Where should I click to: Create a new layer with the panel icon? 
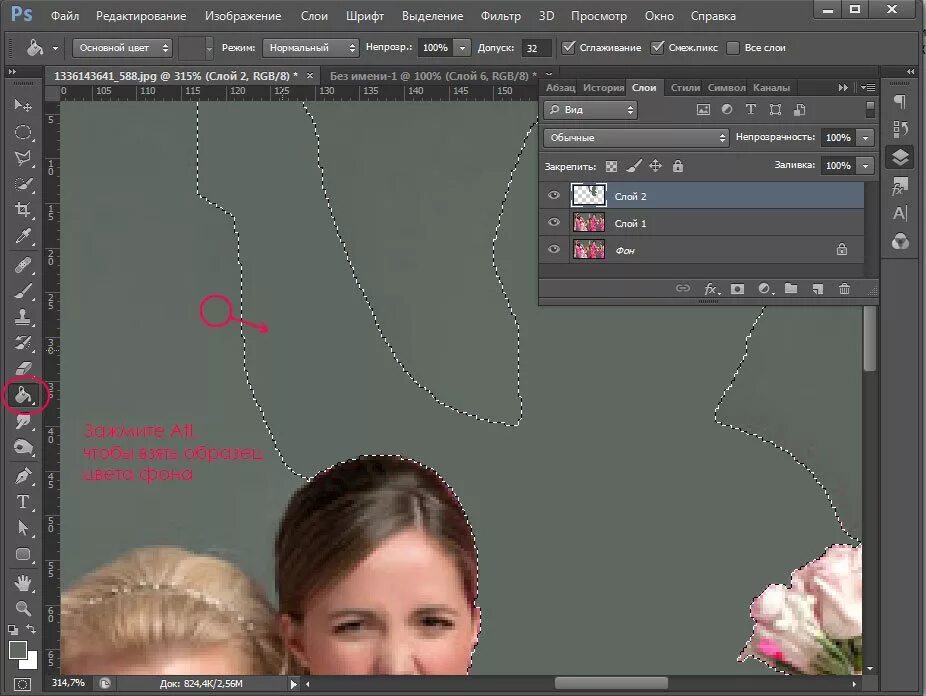coord(817,289)
